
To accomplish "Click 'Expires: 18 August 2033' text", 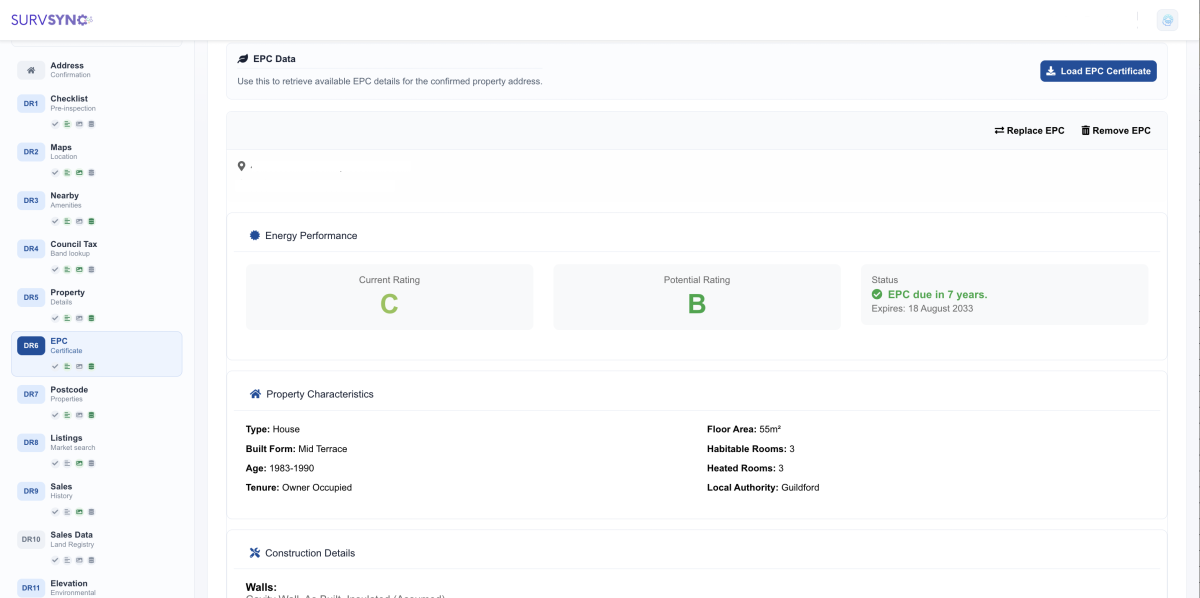I will [x=922, y=308].
